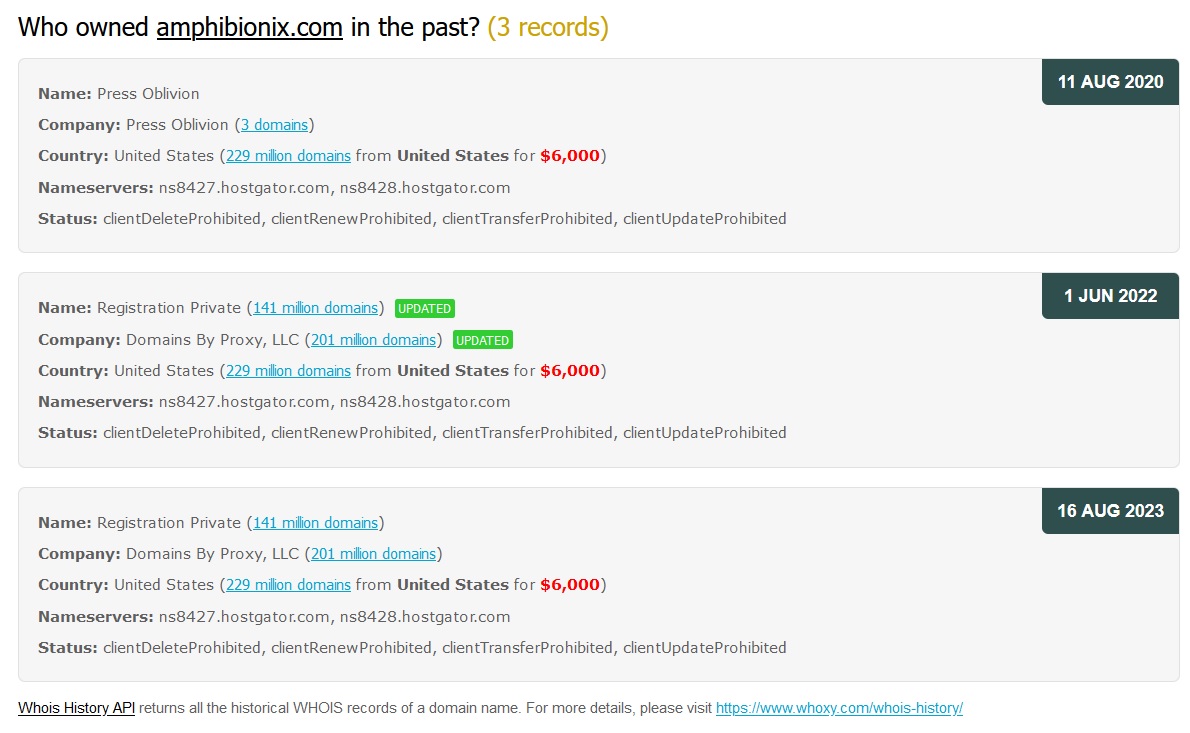Open 201 million domains link in 16 AUG 2023 record
This screenshot has width=1190, height=733.
[373, 554]
